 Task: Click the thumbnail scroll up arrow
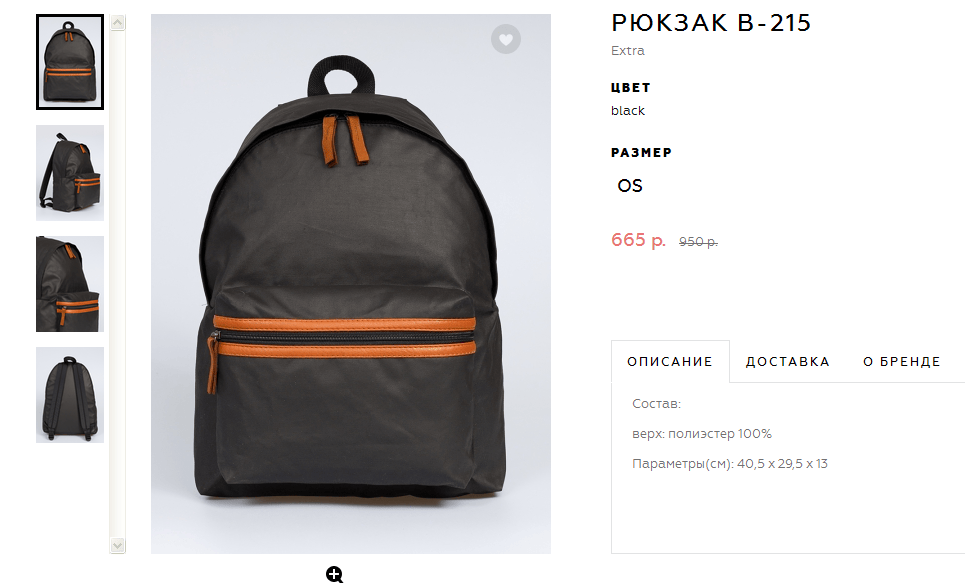(118, 23)
